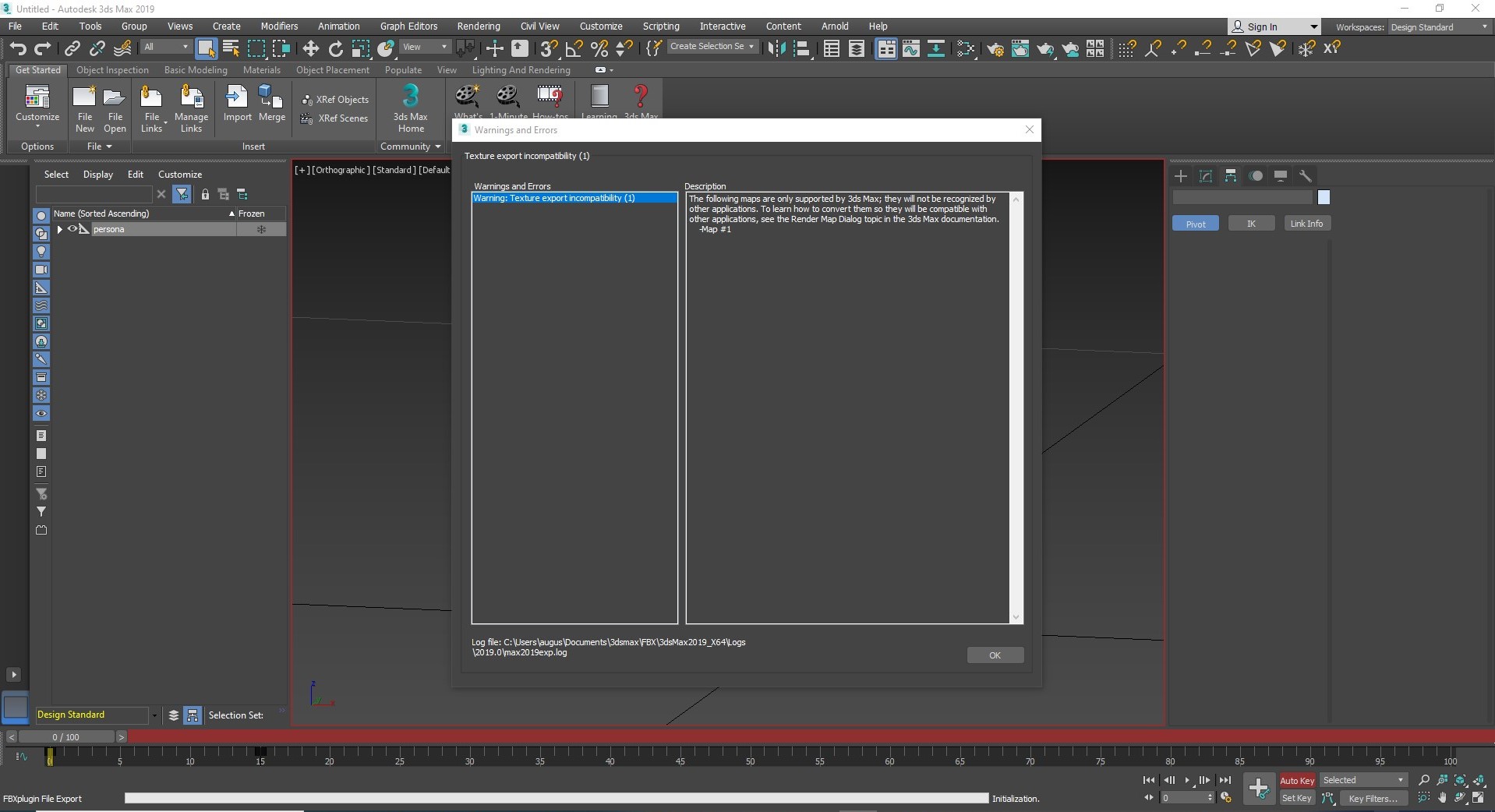Open Create Selection Set dropdown
This screenshot has width=1495, height=812.
pyautogui.click(x=712, y=47)
